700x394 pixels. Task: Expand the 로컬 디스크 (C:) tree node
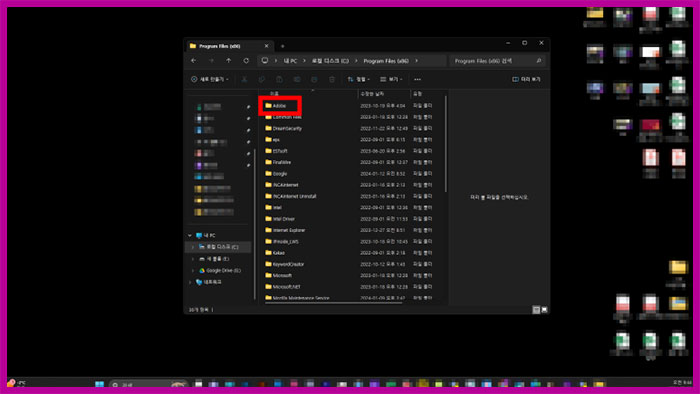193,247
